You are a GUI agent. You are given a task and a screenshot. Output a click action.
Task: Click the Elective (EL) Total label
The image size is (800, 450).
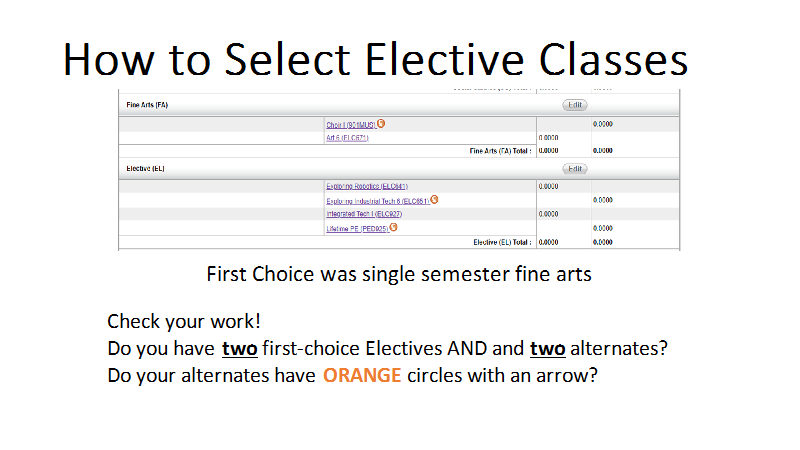coord(503,242)
